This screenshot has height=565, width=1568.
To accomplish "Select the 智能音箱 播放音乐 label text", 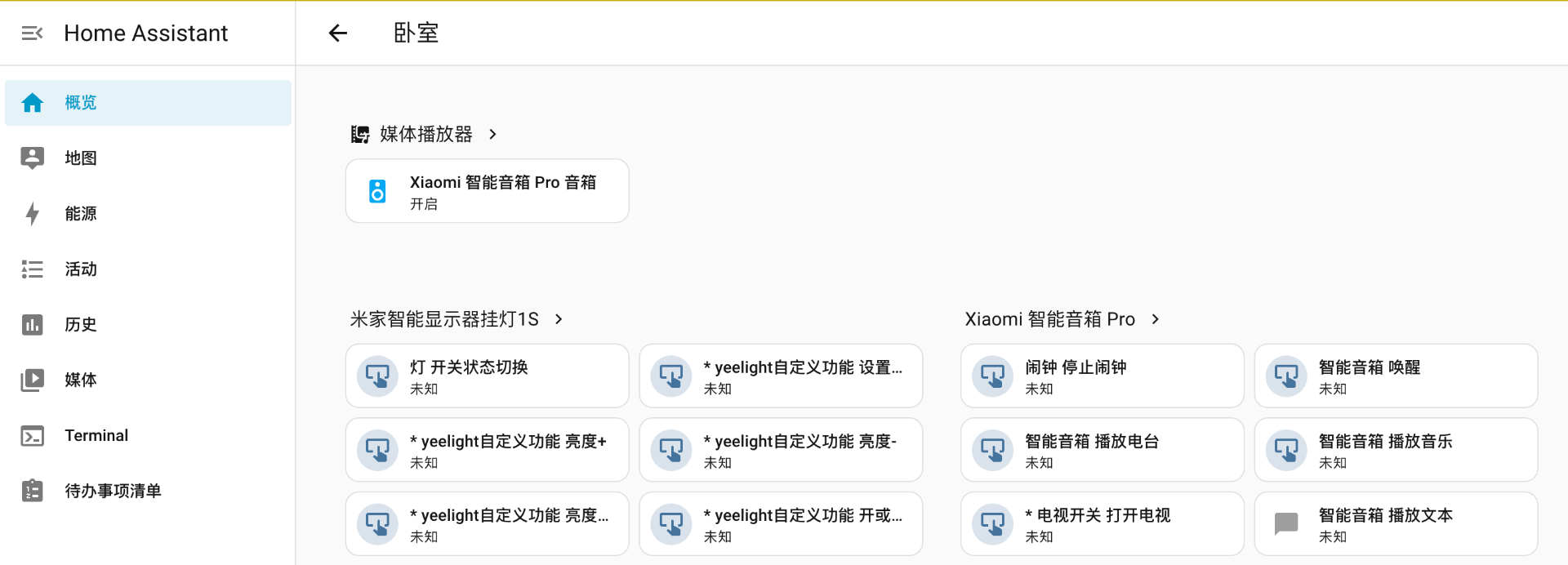I will tap(1386, 442).
